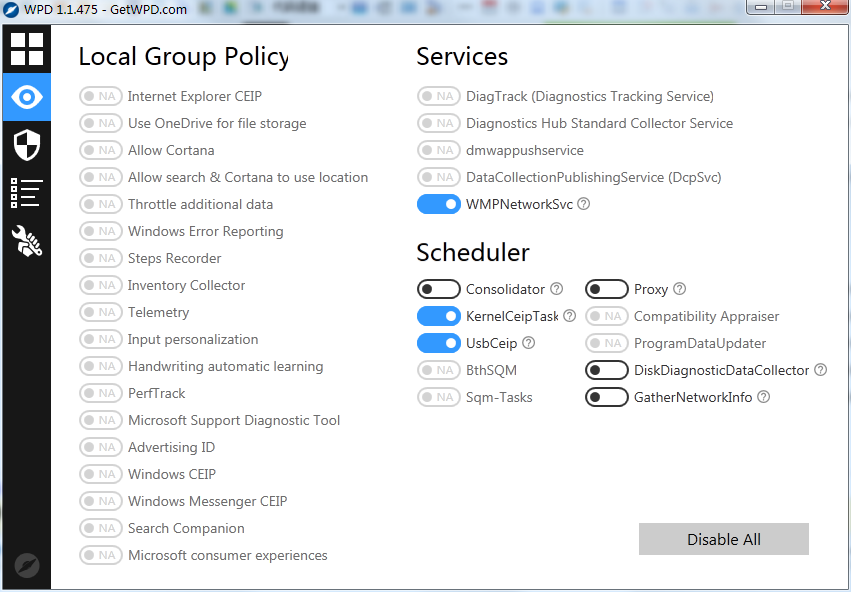Click help icon next to WMPNetworkSvc
Image resolution: width=851 pixels, height=592 pixels.
pos(584,204)
